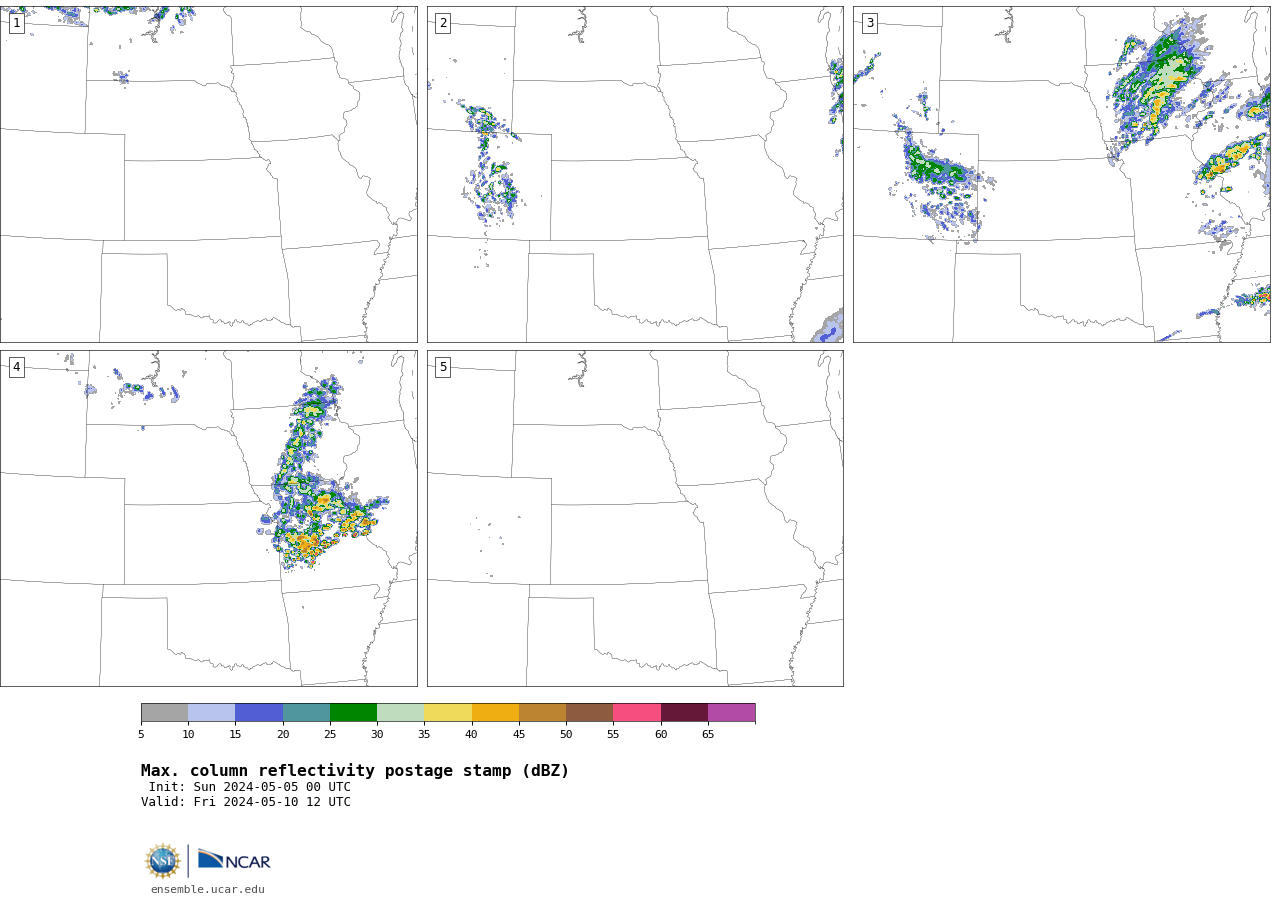The width and height of the screenshot is (1280, 901).
Task: Click the dark green 25-30 dBZ swatch
Action: click(353, 713)
